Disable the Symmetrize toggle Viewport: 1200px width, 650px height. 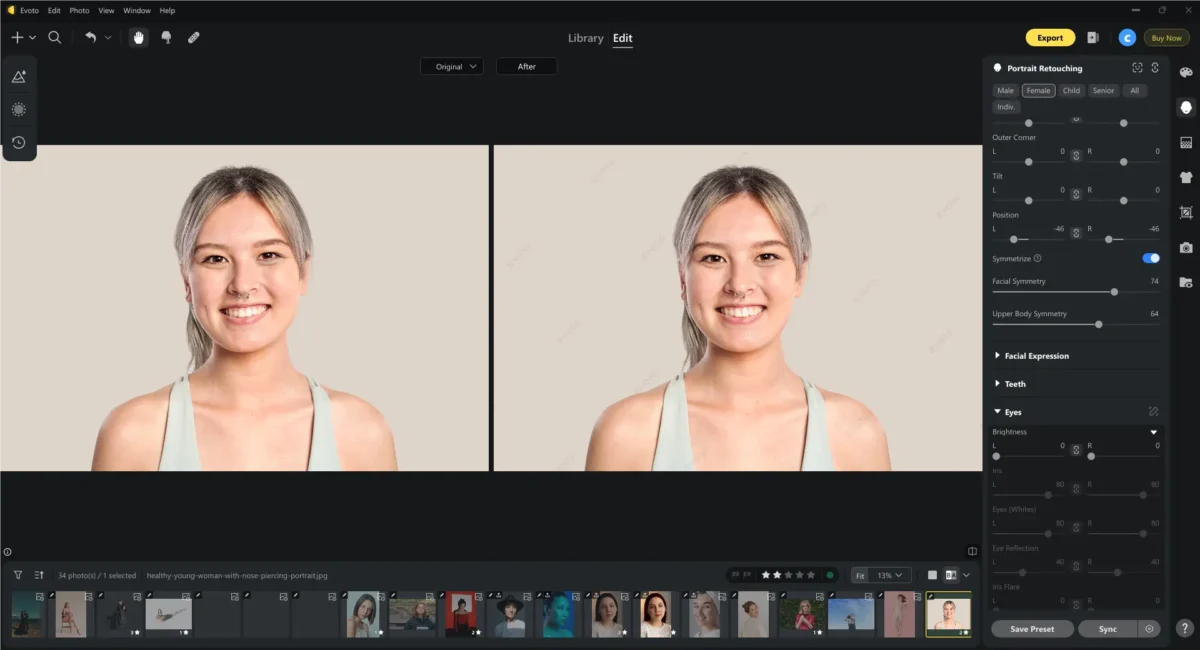point(1150,258)
